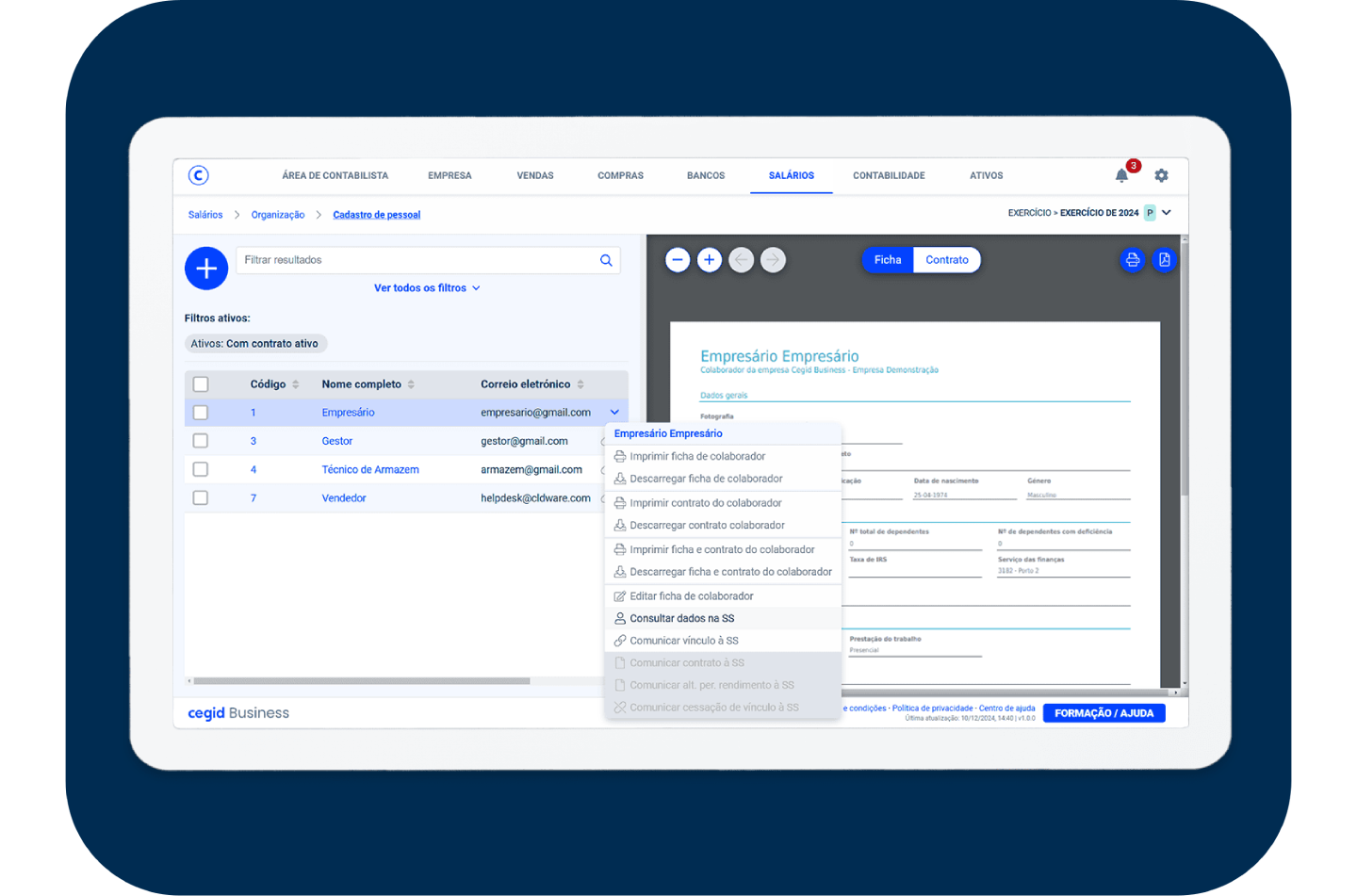The image size is (1357, 896).
Task: Open the settings gear
Action: pos(1161,176)
